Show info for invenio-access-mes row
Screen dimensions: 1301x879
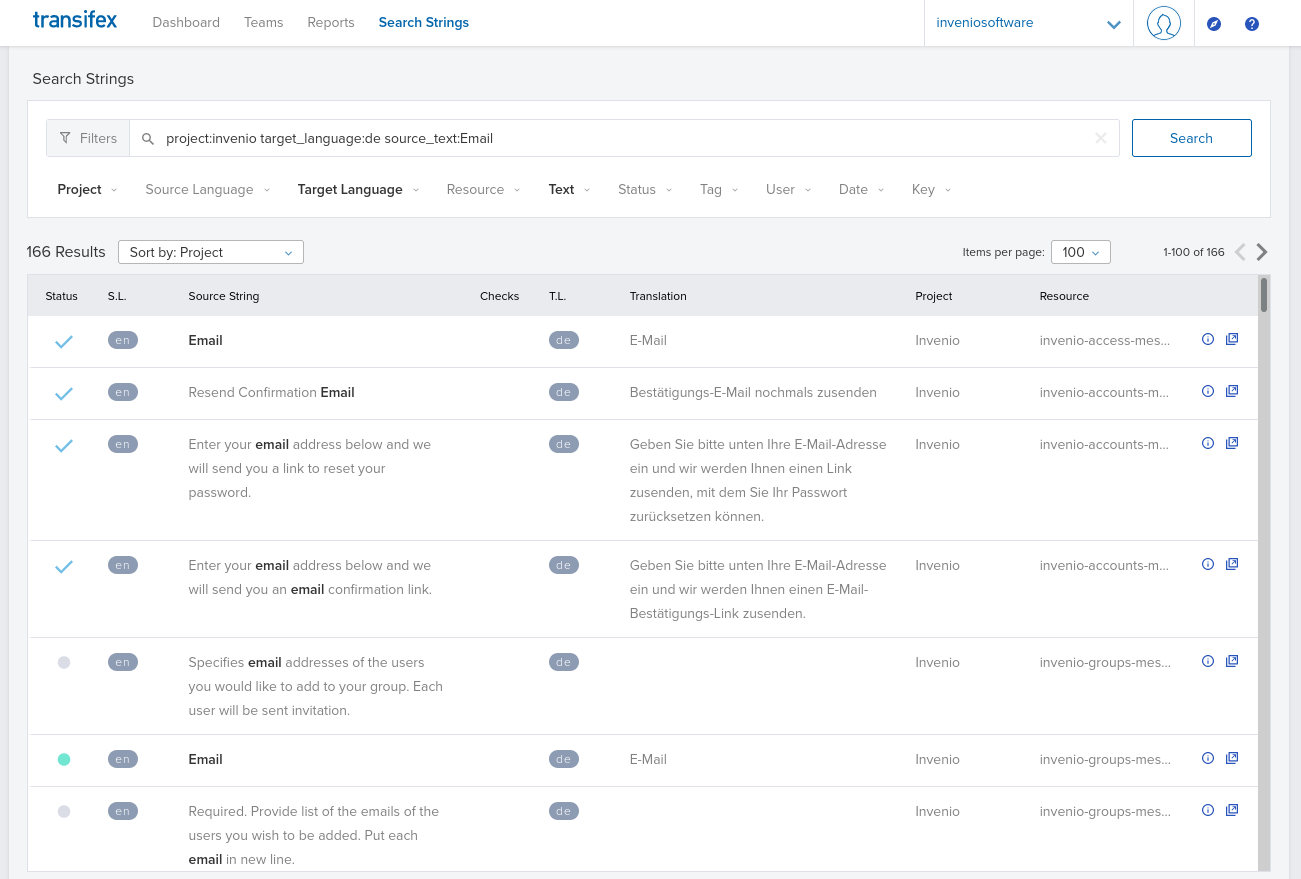pos(1207,339)
